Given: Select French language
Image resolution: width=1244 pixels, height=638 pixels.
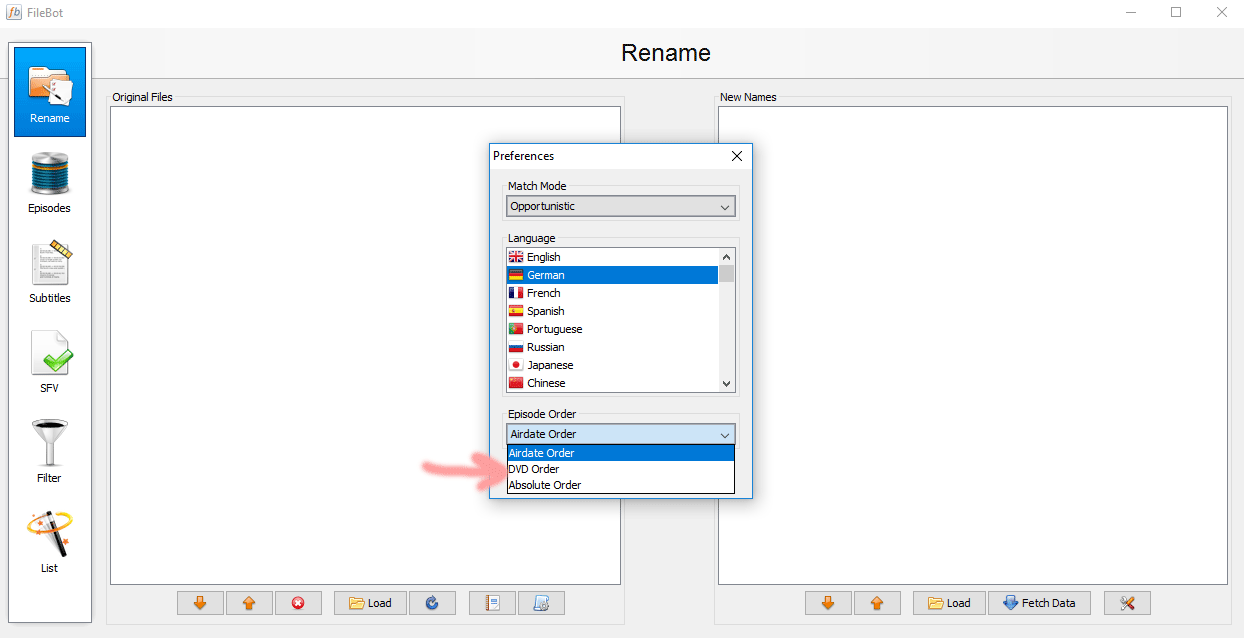Looking at the screenshot, I should click(x=612, y=293).
